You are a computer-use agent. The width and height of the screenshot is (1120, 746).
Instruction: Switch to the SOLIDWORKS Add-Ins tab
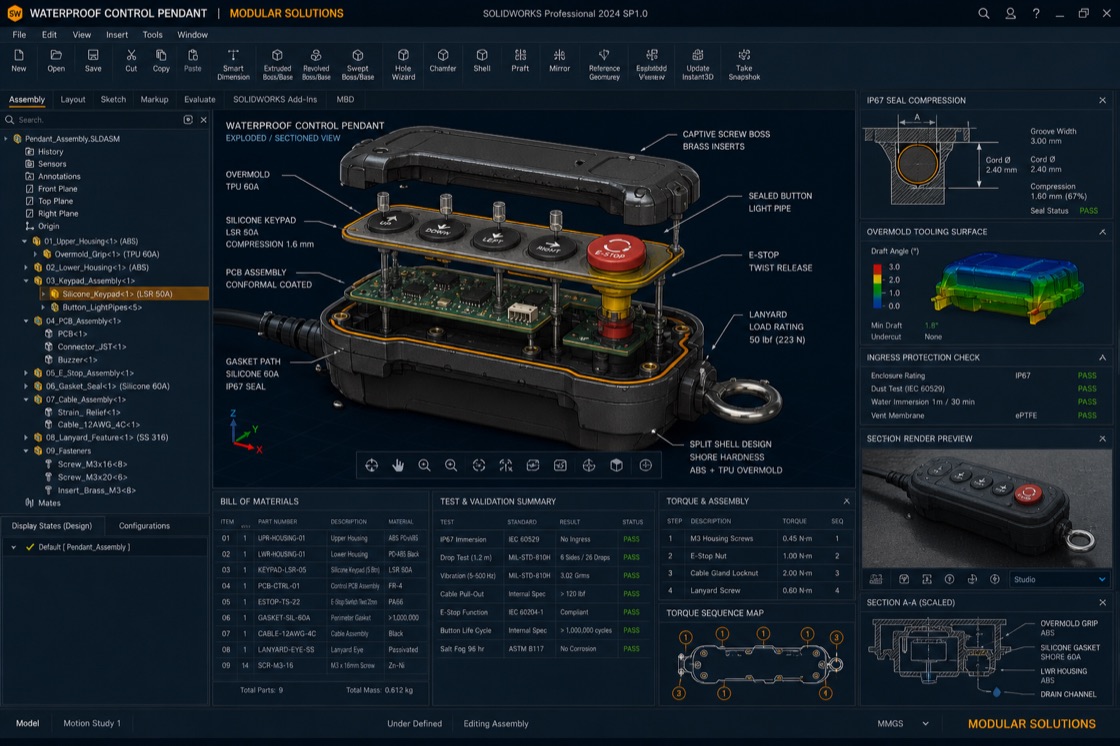[x=275, y=99]
